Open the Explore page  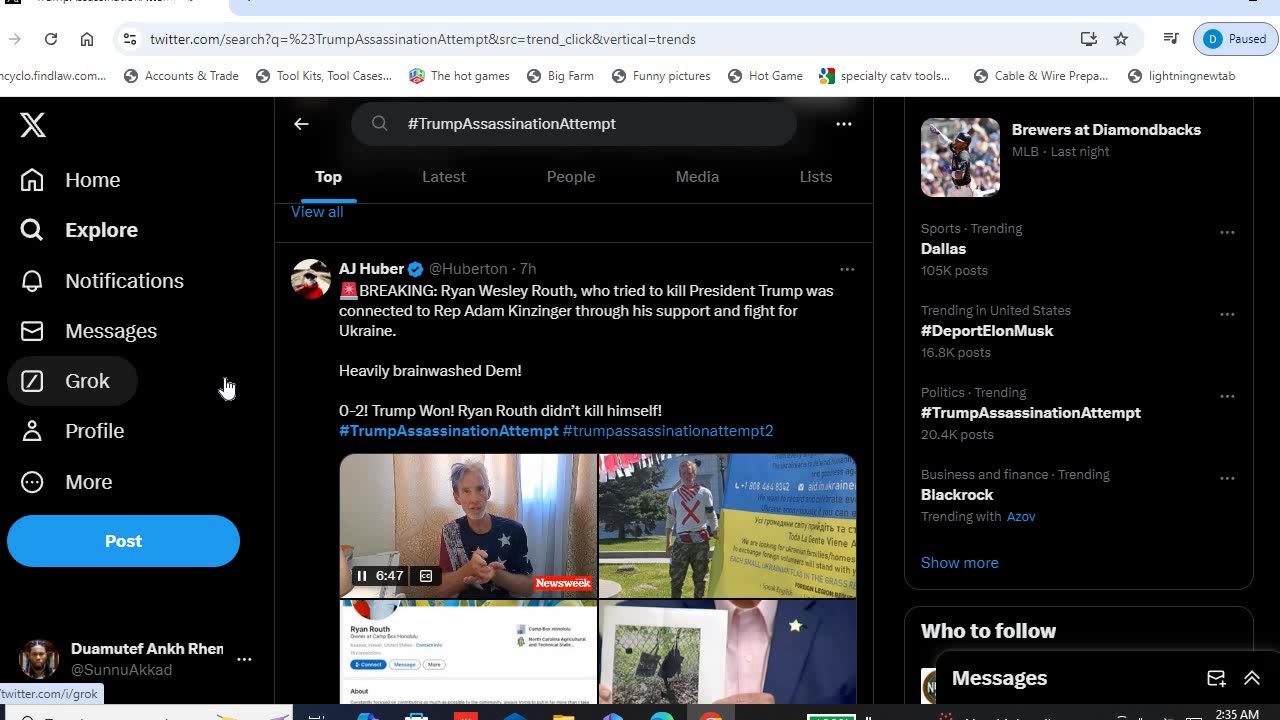[x=79, y=230]
